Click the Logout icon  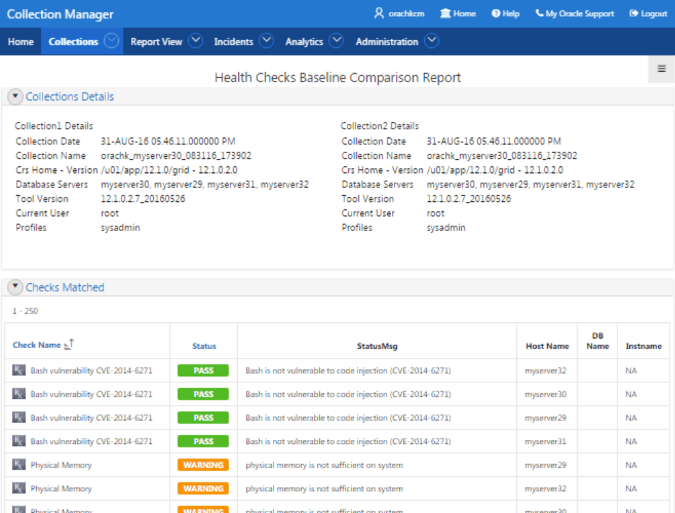coord(634,13)
